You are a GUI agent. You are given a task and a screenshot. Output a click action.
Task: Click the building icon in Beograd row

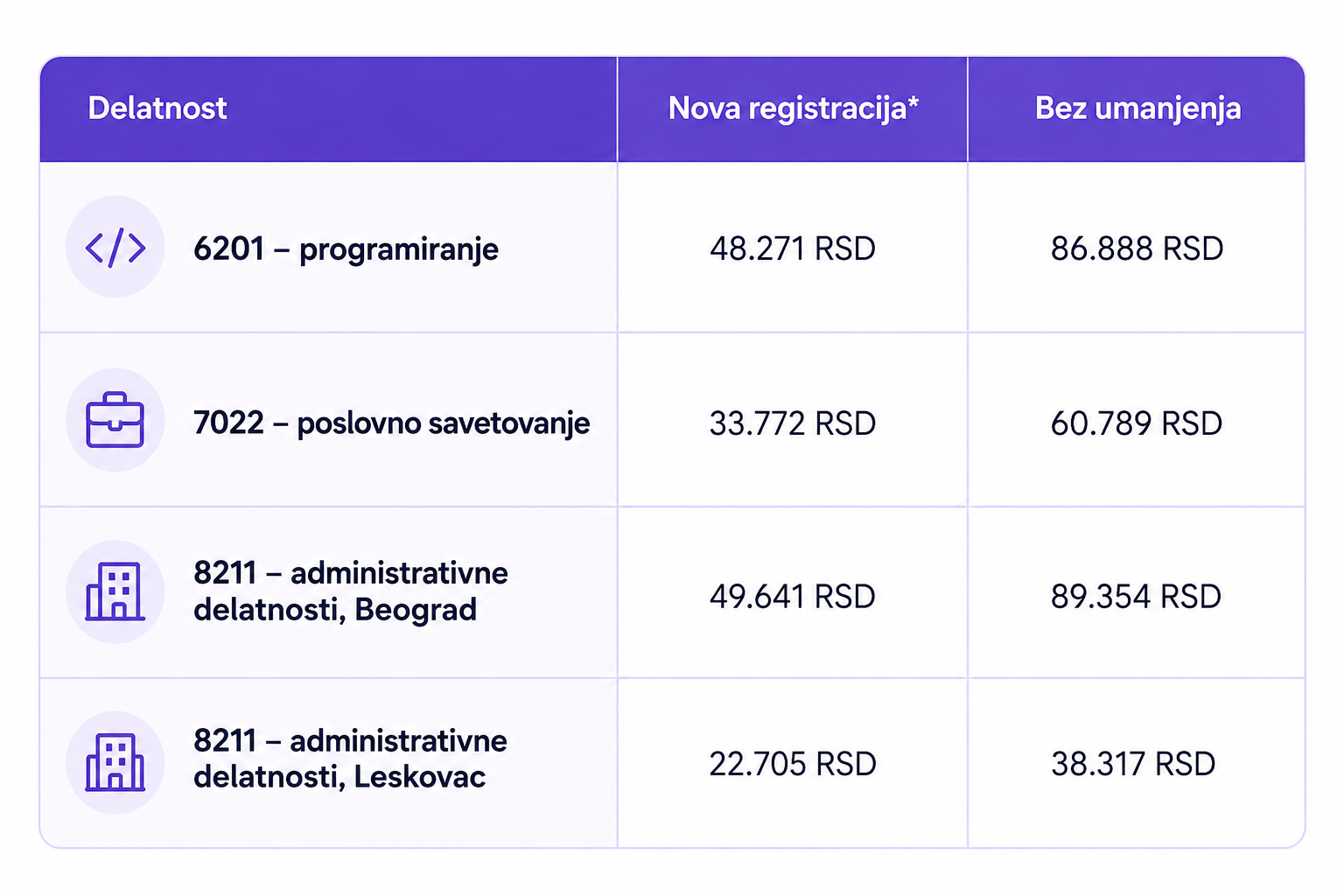tap(115, 591)
